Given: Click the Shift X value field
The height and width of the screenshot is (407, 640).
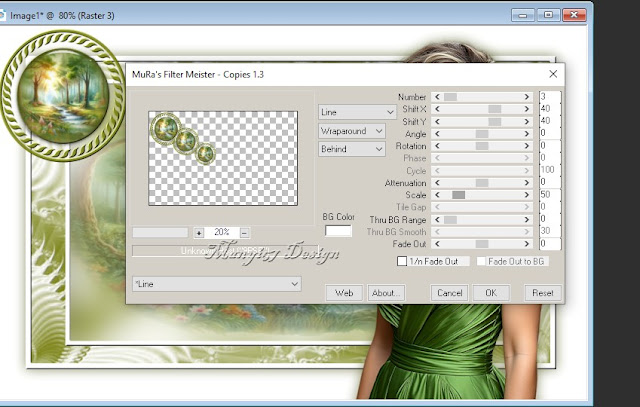Looking at the screenshot, I should (550, 109).
